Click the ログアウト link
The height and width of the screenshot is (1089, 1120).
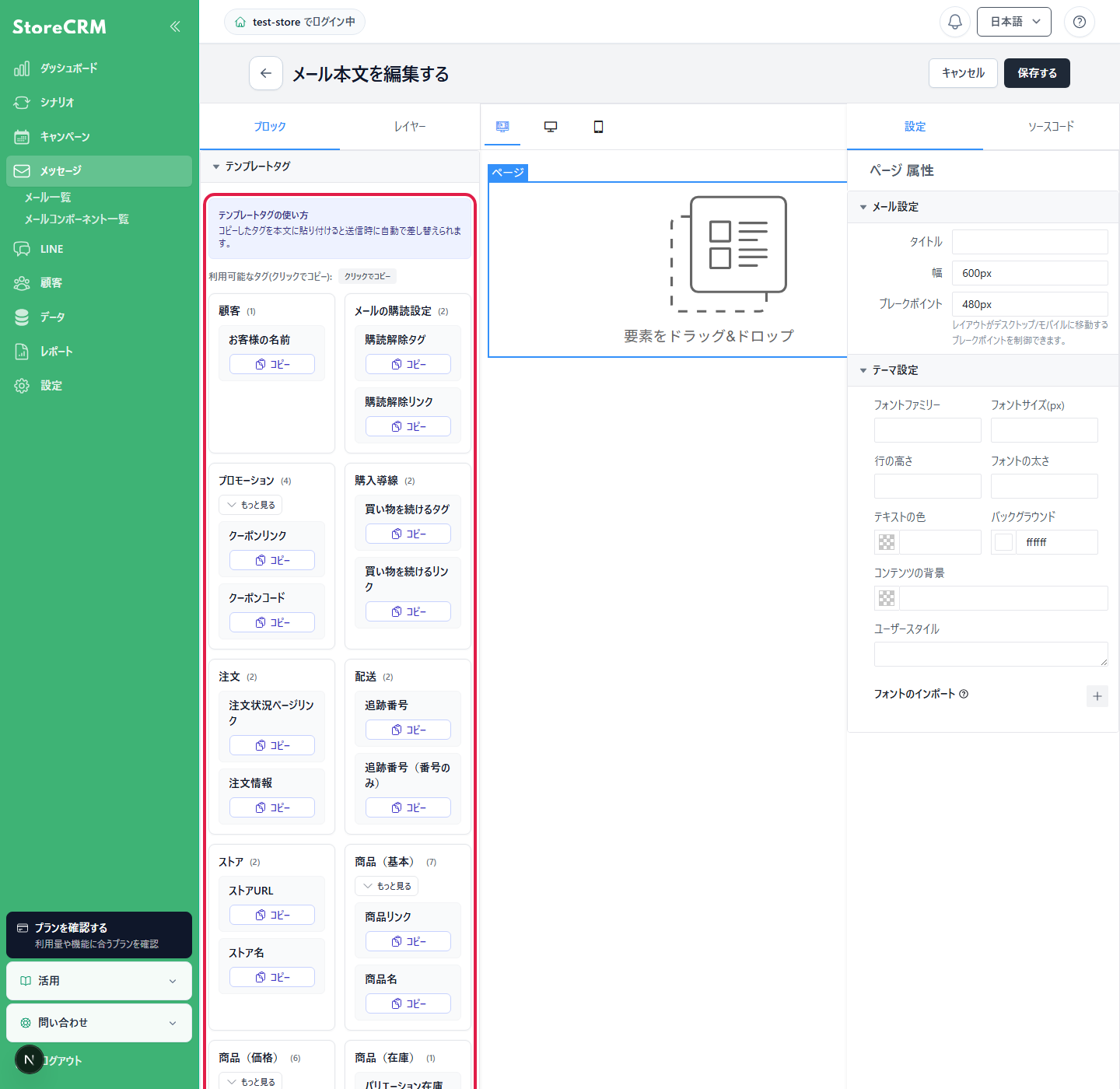62,1061
